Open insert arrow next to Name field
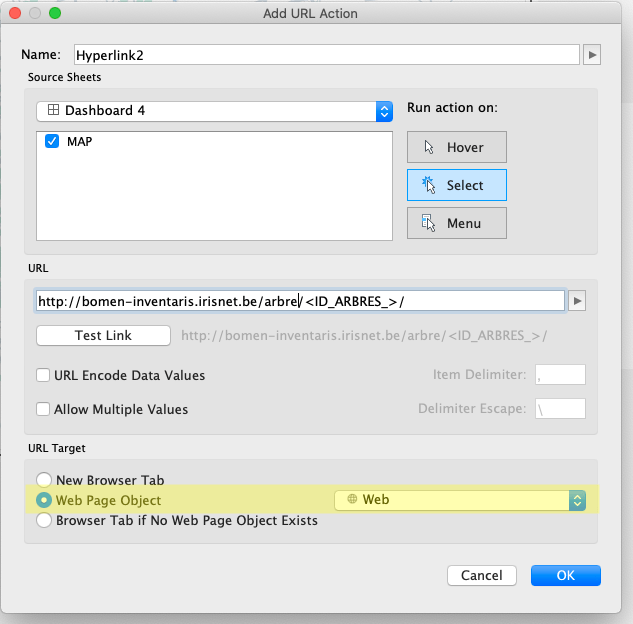This screenshot has height=624, width=633. (x=592, y=55)
